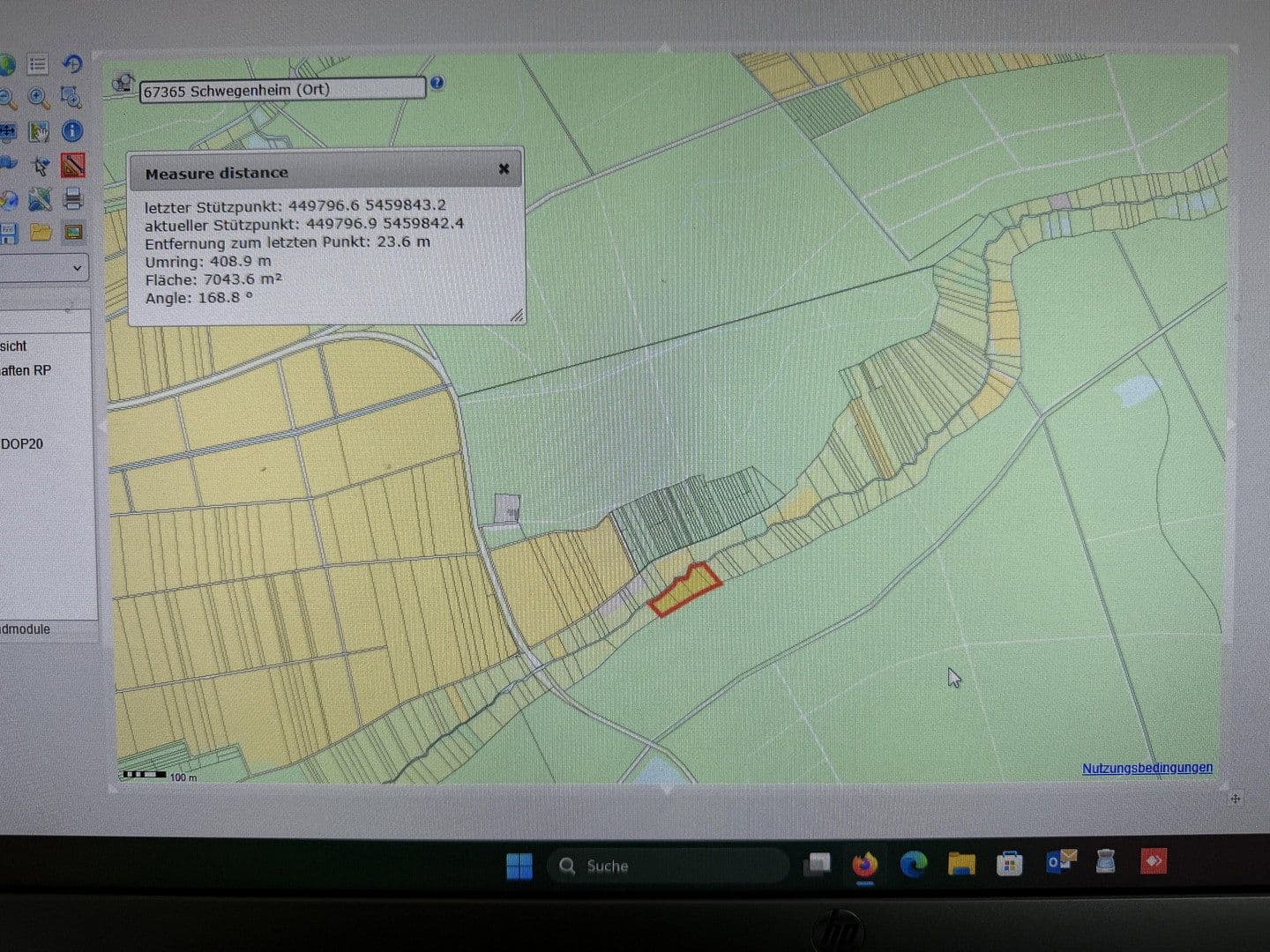Click the address search icon beside location field
Image resolution: width=1270 pixels, height=952 pixels.
pyautogui.click(x=123, y=83)
